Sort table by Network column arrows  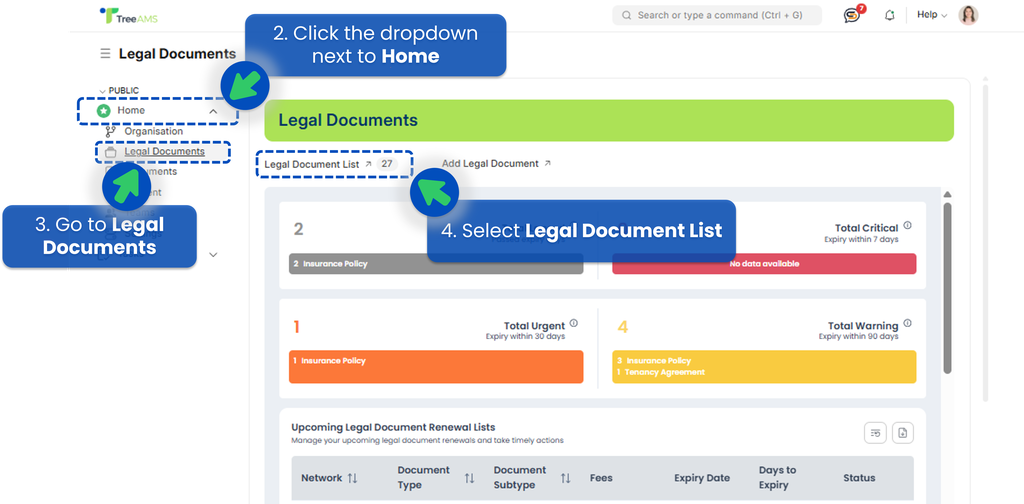pos(352,478)
